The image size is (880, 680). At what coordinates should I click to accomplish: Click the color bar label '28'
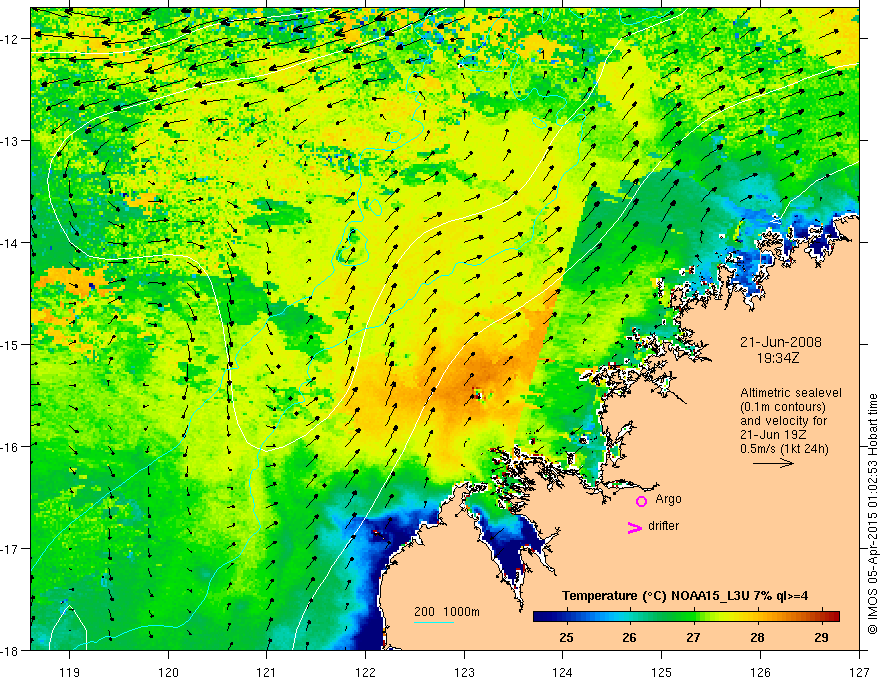(x=757, y=637)
